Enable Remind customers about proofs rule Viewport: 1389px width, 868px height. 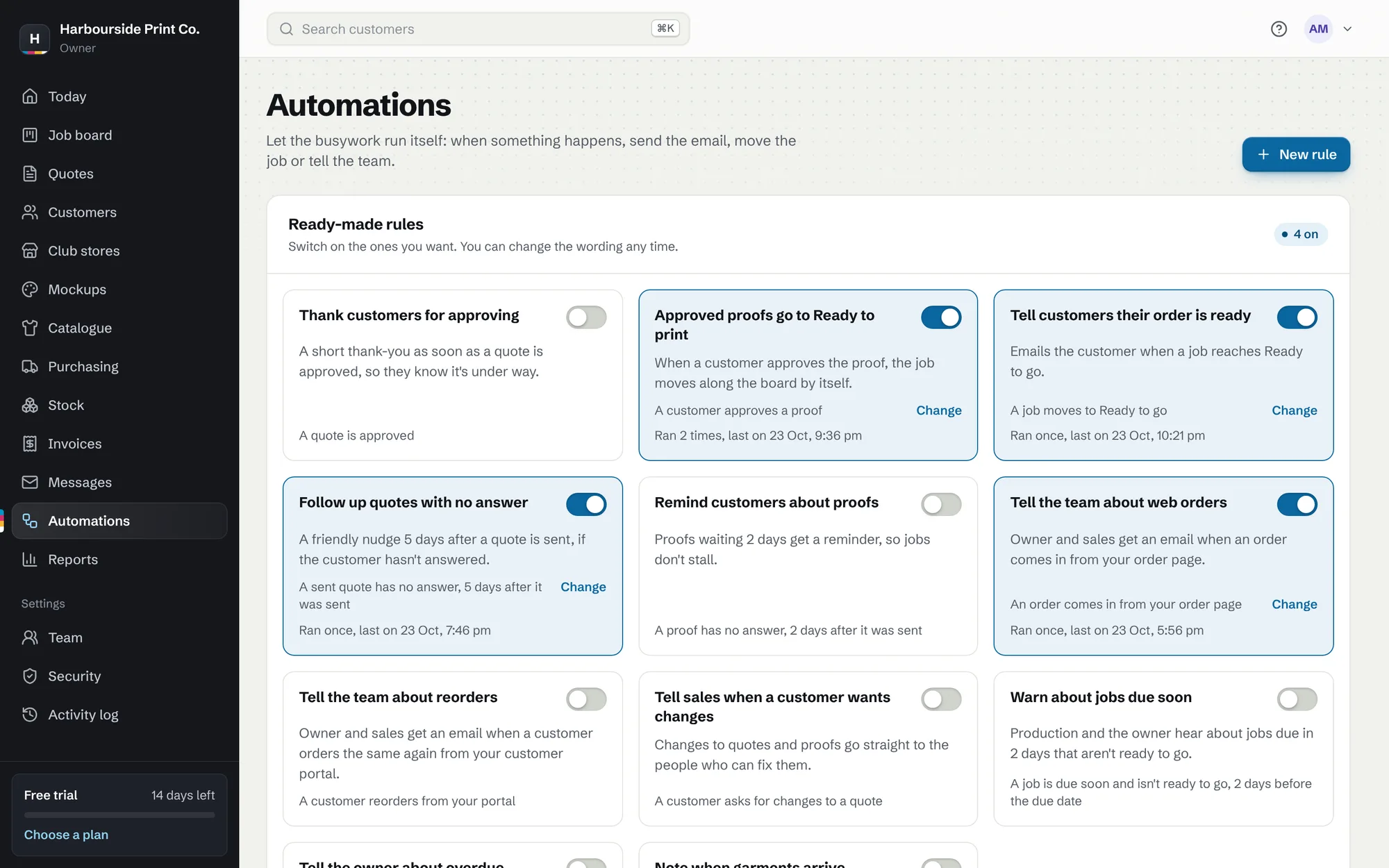tap(941, 505)
